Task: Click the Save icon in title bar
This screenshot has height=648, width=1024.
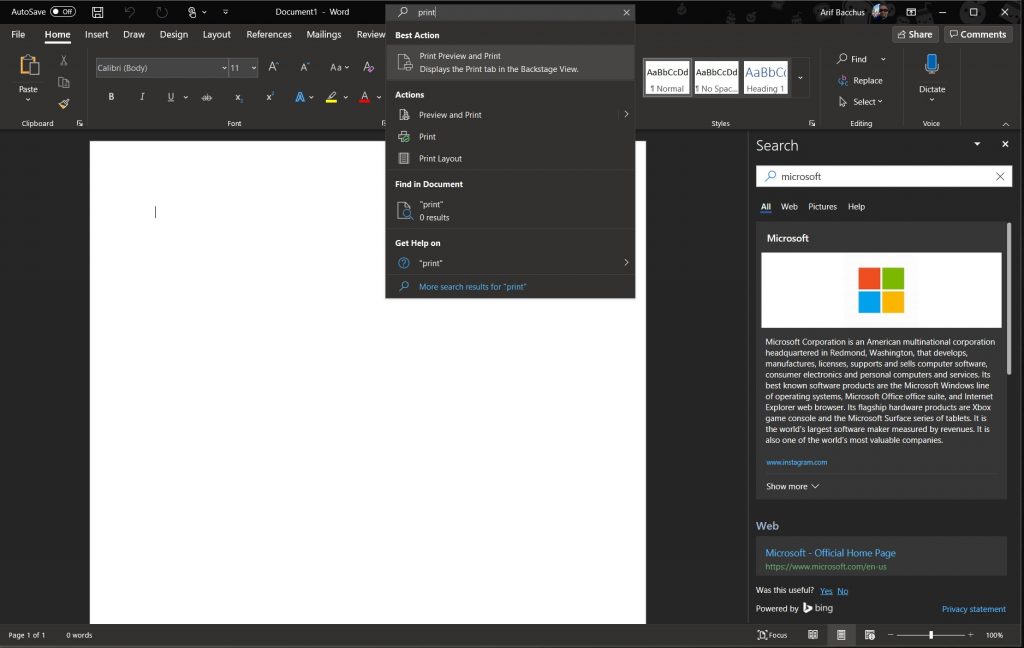Action: (97, 12)
